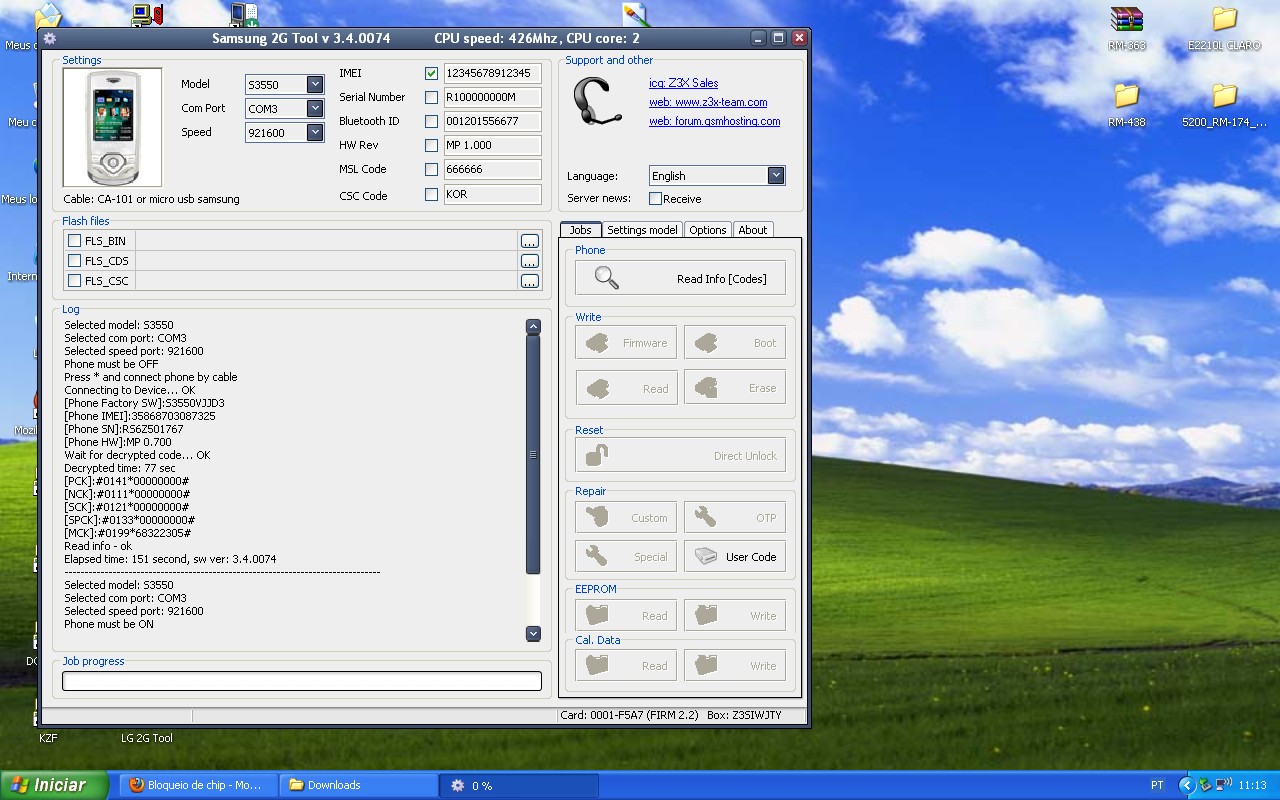This screenshot has height=800, width=1280.
Task: Click the taskbar clock showing 11:13
Action: (x=1253, y=786)
